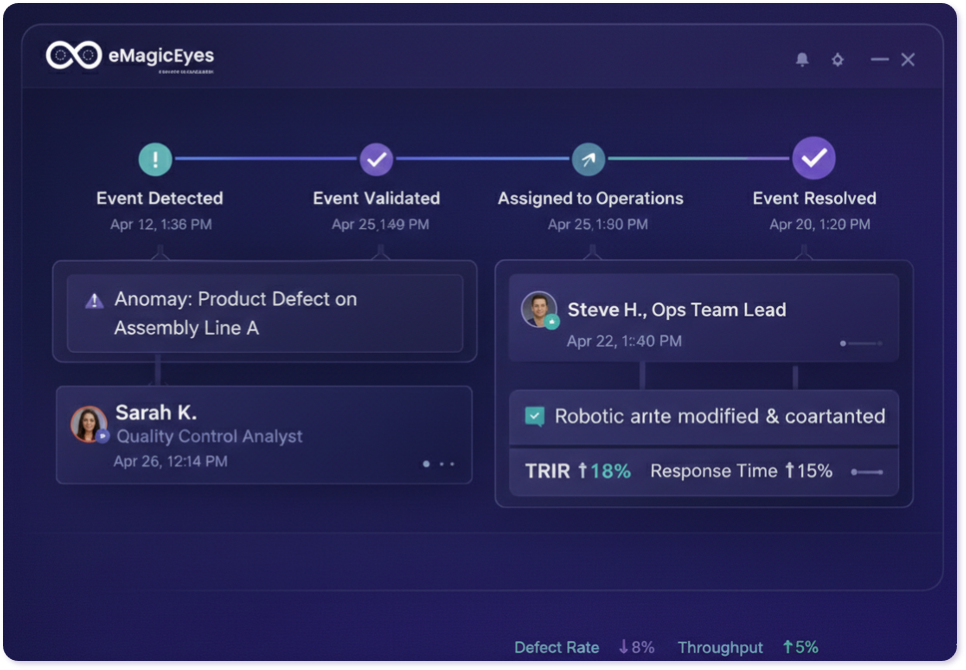Click the Event Validated checkmark icon
This screenshot has width=966, height=670.
coord(376,159)
